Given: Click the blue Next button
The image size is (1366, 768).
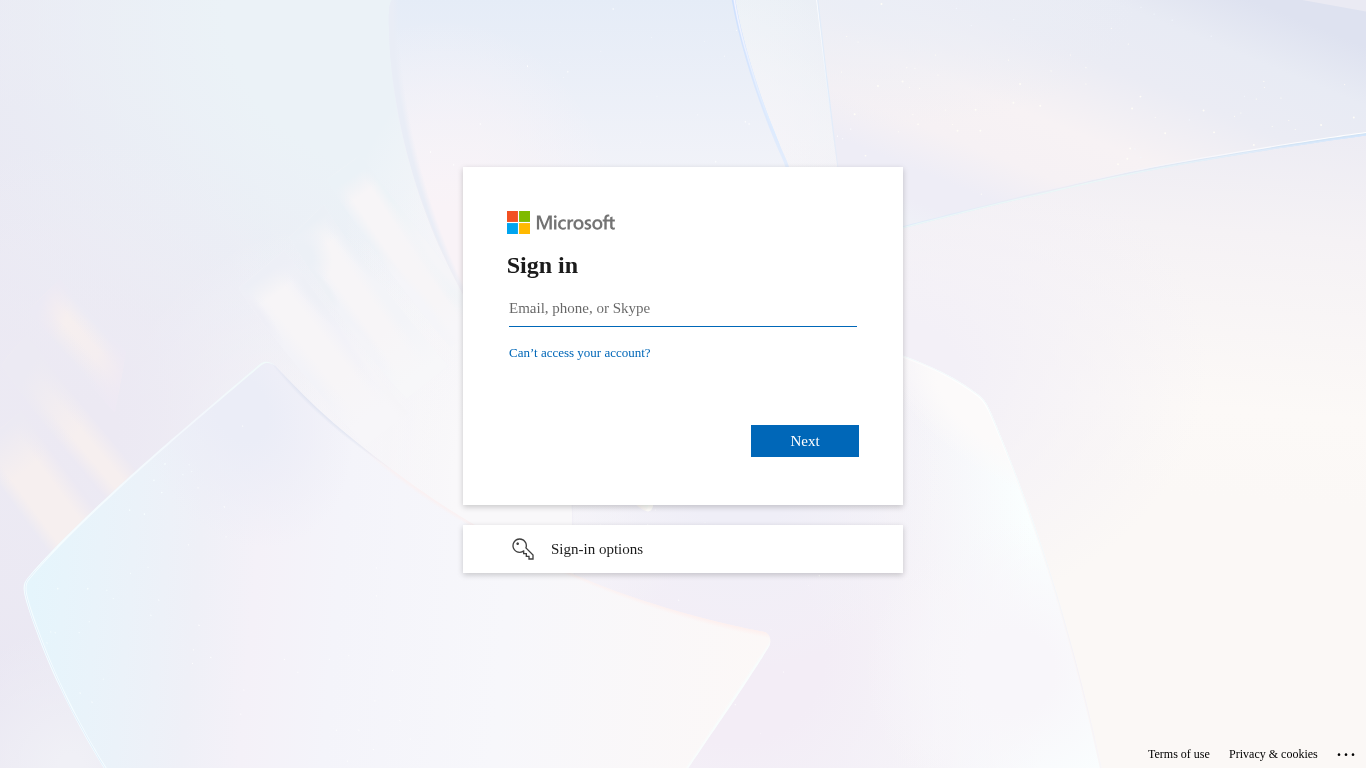Looking at the screenshot, I should pos(805,441).
